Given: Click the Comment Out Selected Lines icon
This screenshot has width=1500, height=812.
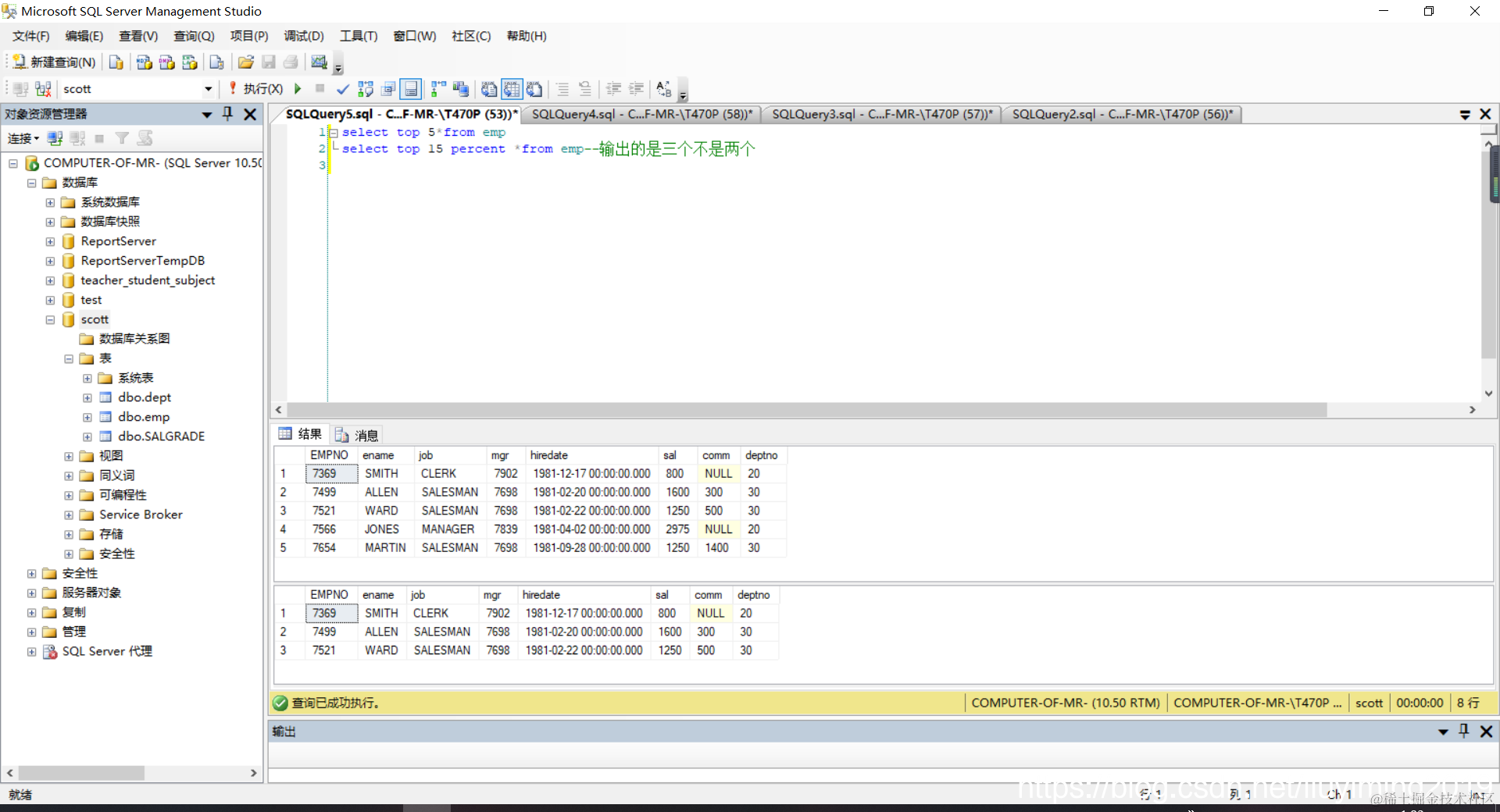Looking at the screenshot, I should pyautogui.click(x=562, y=89).
